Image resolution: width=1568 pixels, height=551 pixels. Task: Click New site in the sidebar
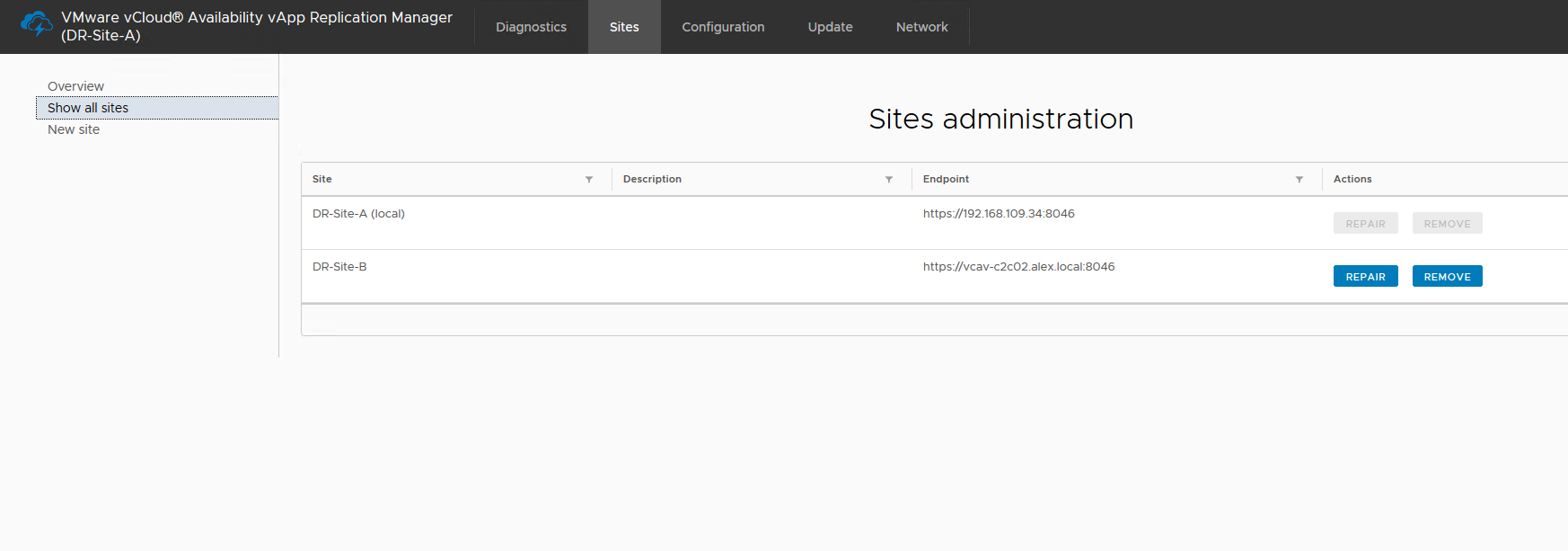coord(74,129)
